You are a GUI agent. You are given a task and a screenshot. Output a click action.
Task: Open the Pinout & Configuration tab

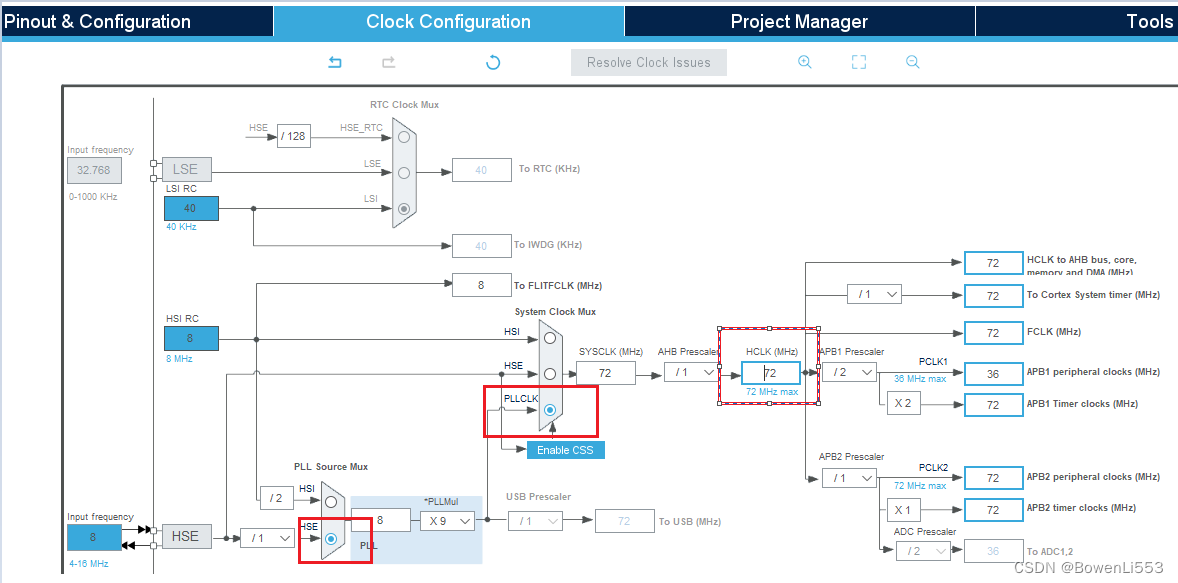[x=137, y=21]
